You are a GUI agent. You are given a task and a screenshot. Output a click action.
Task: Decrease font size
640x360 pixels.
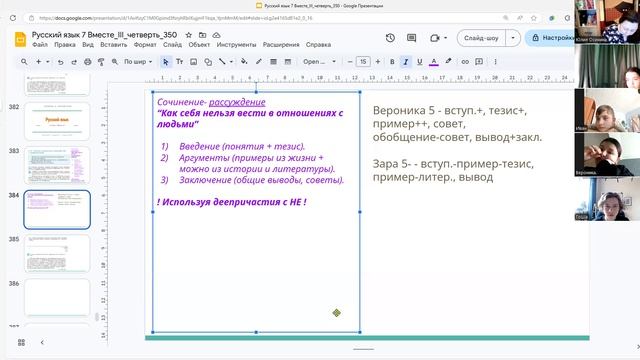click(350, 62)
